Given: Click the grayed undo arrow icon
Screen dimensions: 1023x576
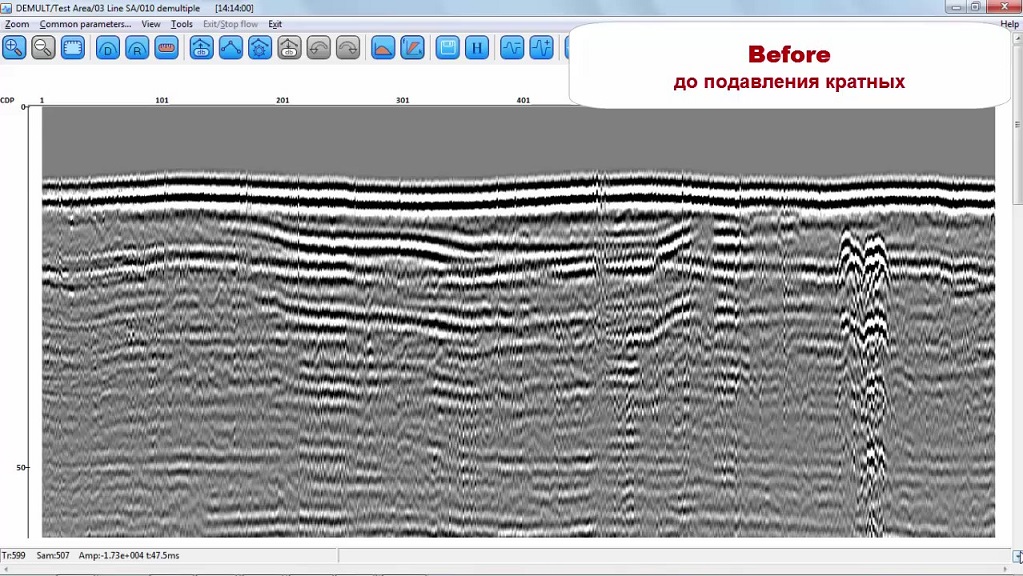Looking at the screenshot, I should click(318, 48).
